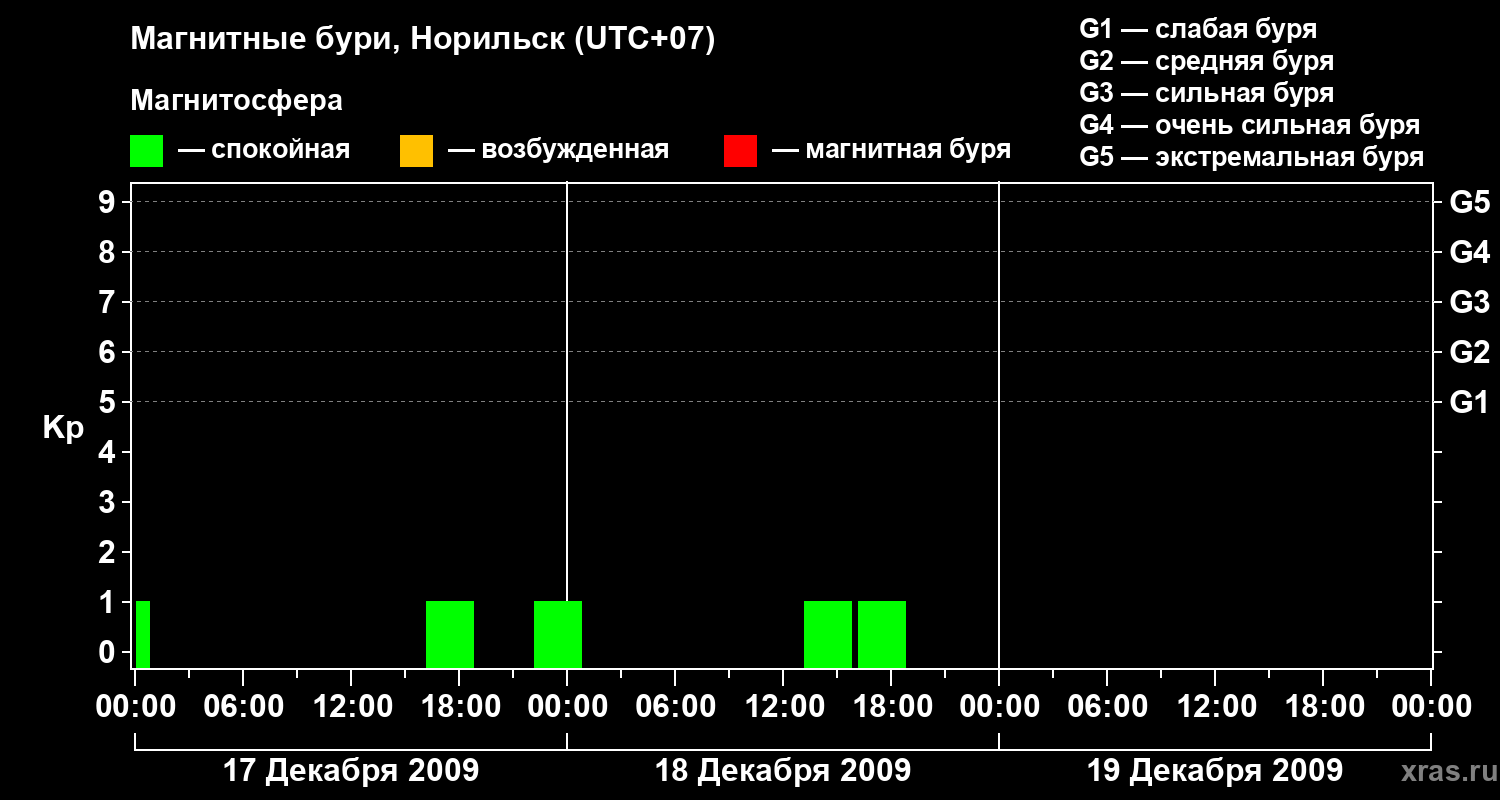Click the Kp axis value 3
The image size is (1500, 800).
[x=109, y=502]
